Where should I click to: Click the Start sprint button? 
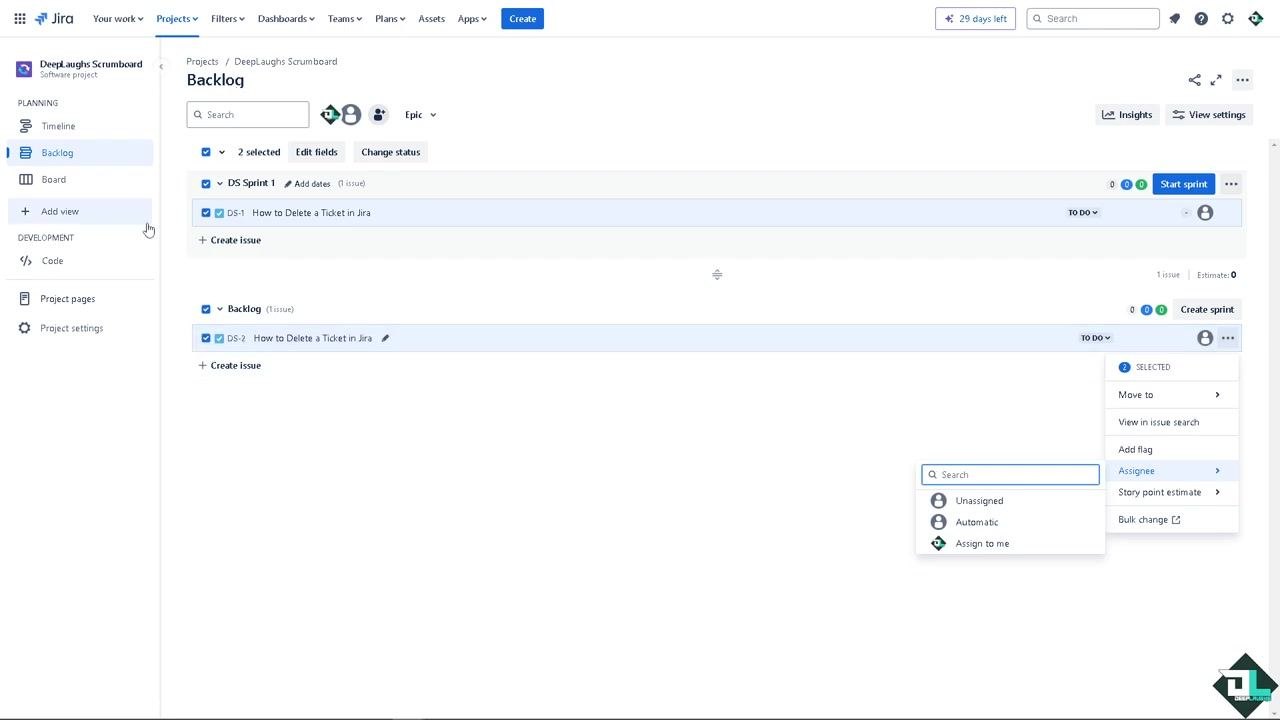[x=1184, y=184]
